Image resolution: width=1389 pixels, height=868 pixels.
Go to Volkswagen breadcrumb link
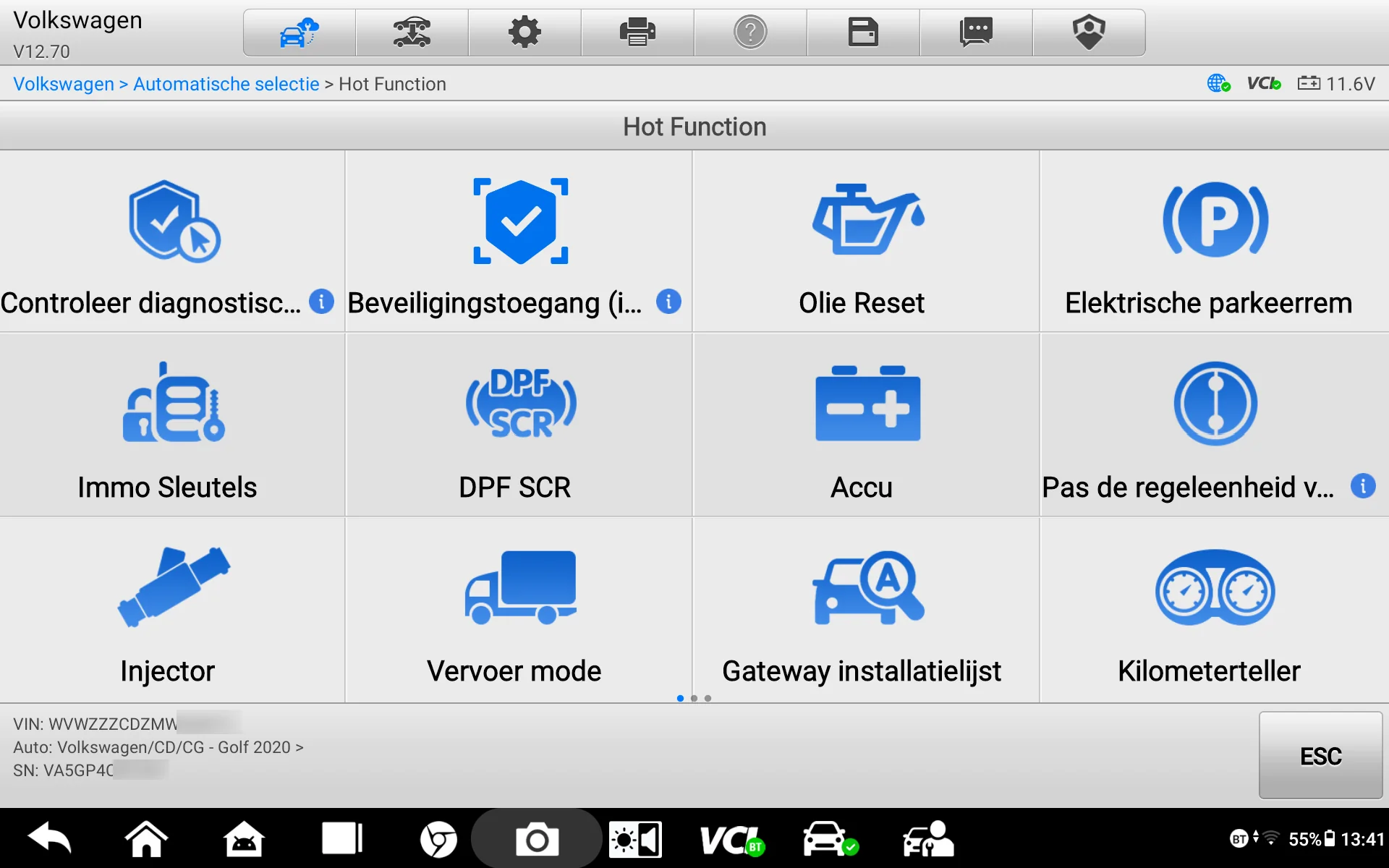click(64, 84)
